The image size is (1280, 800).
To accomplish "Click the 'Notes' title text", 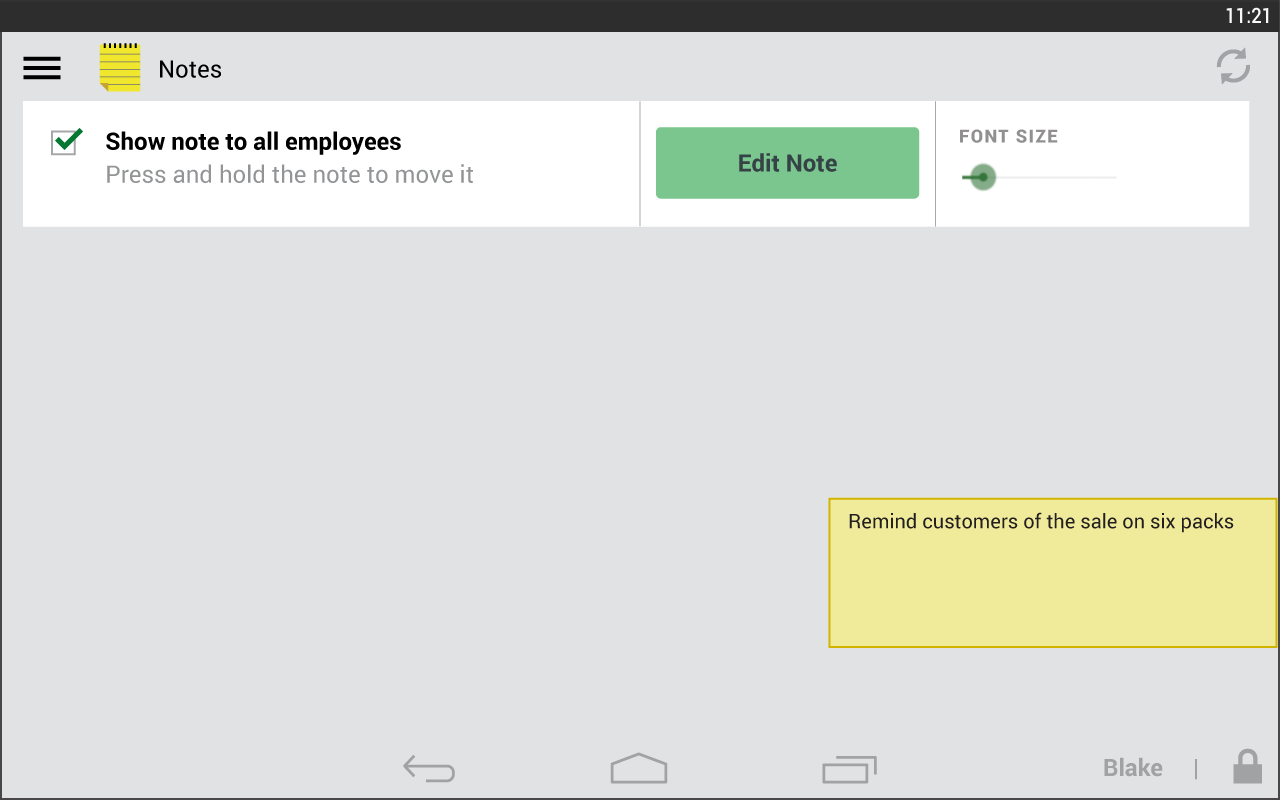I will point(190,69).
